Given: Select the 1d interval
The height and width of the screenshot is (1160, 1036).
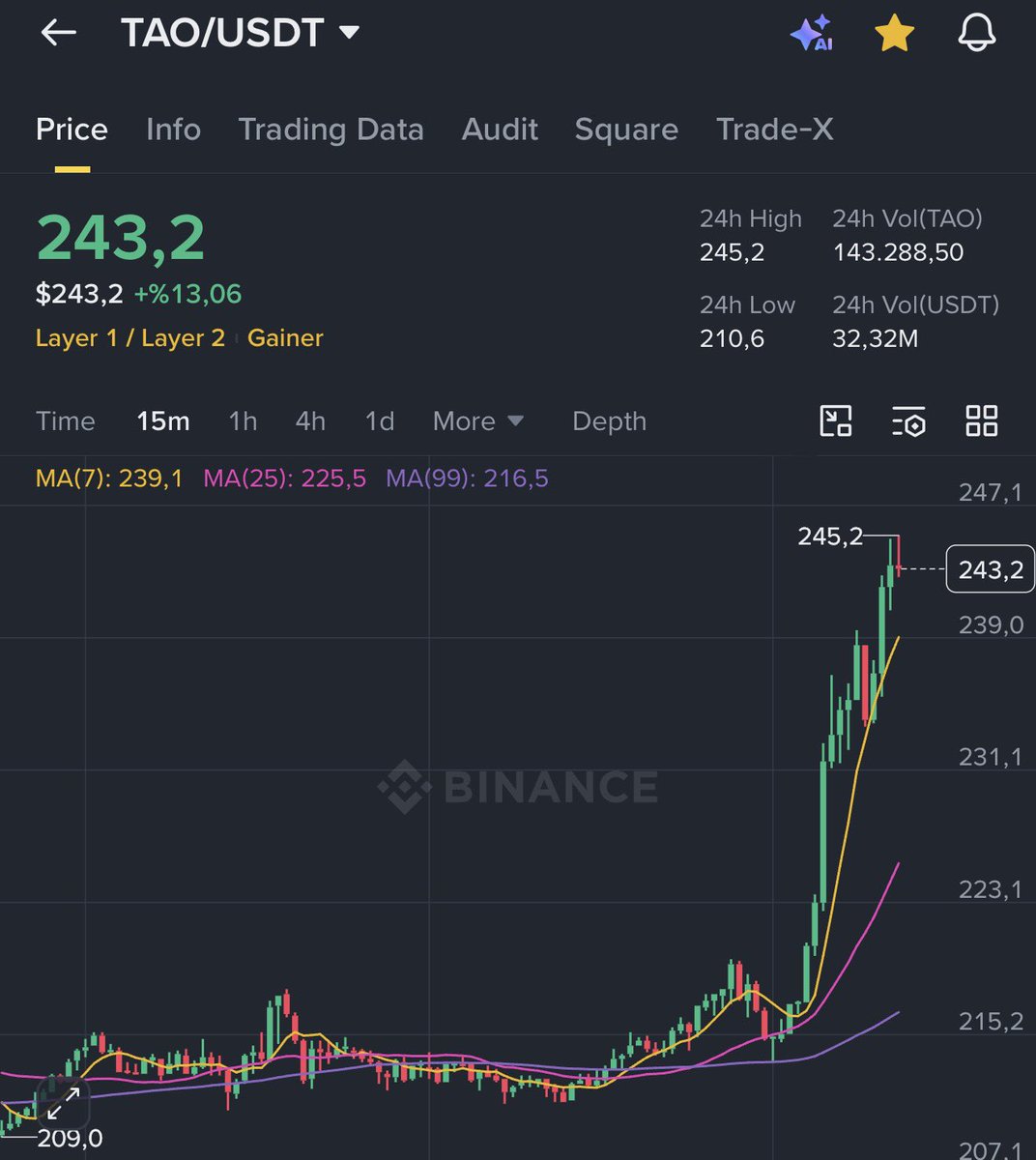Looking at the screenshot, I should [x=380, y=421].
